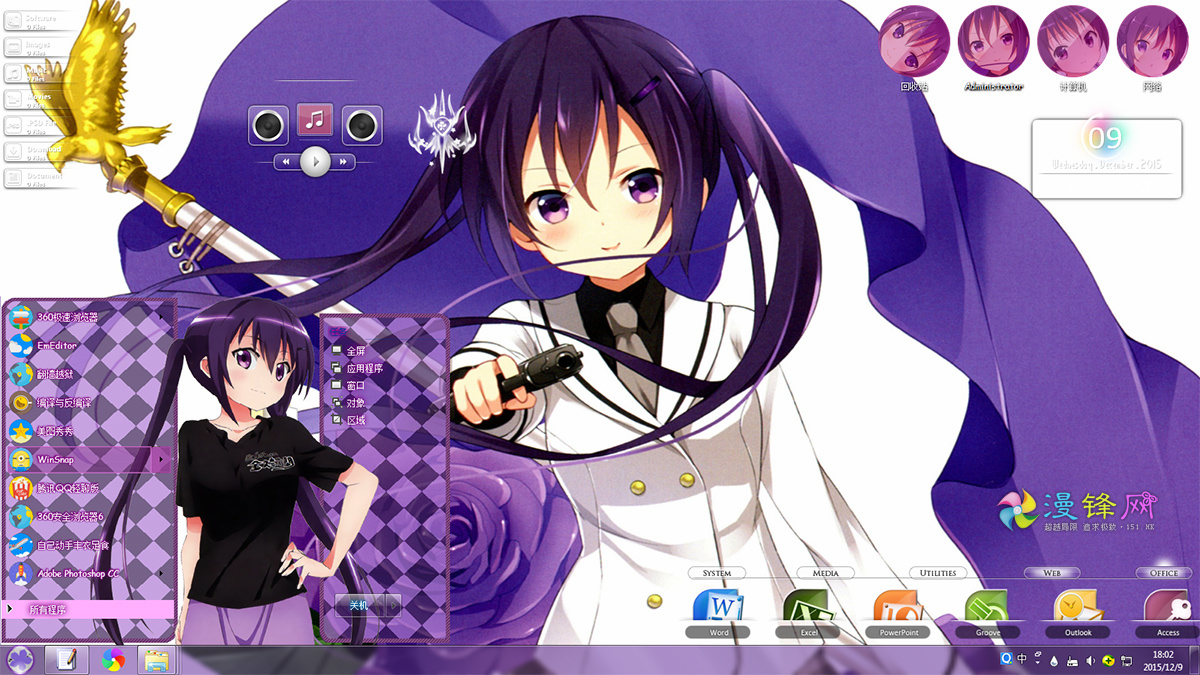
Task: Click the show desktop strip on the taskbar
Action: click(x=1194, y=660)
